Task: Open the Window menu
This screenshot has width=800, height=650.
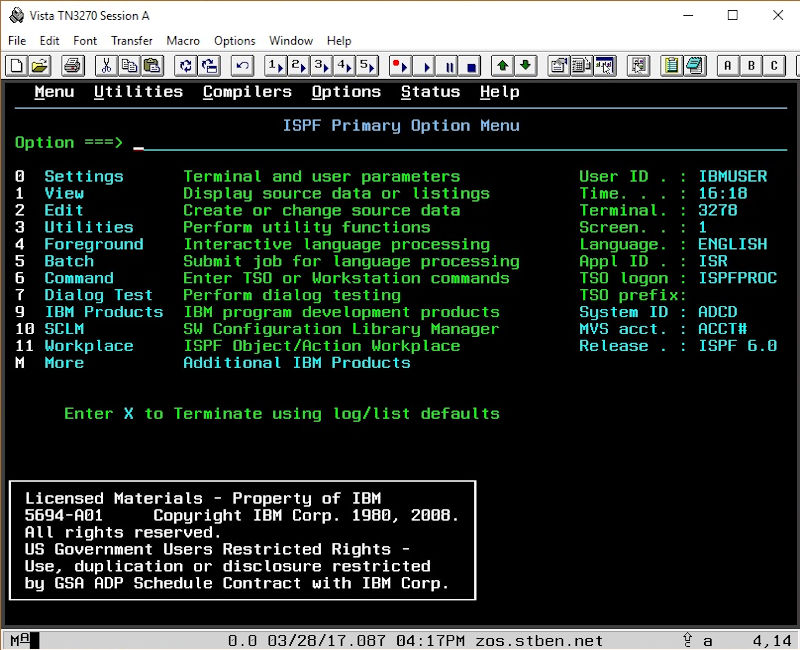Action: tap(291, 40)
